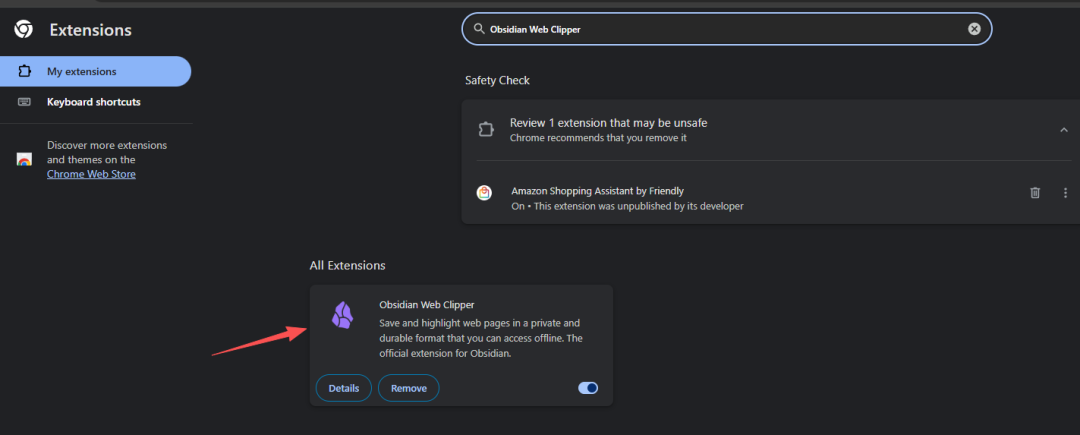
Task: Click the puzzle piece My extensions icon
Action: (x=24, y=72)
